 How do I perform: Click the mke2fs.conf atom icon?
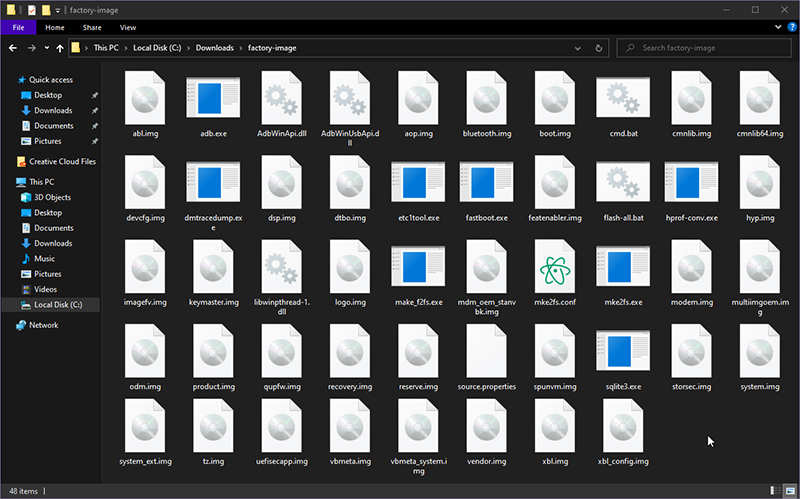[x=555, y=267]
